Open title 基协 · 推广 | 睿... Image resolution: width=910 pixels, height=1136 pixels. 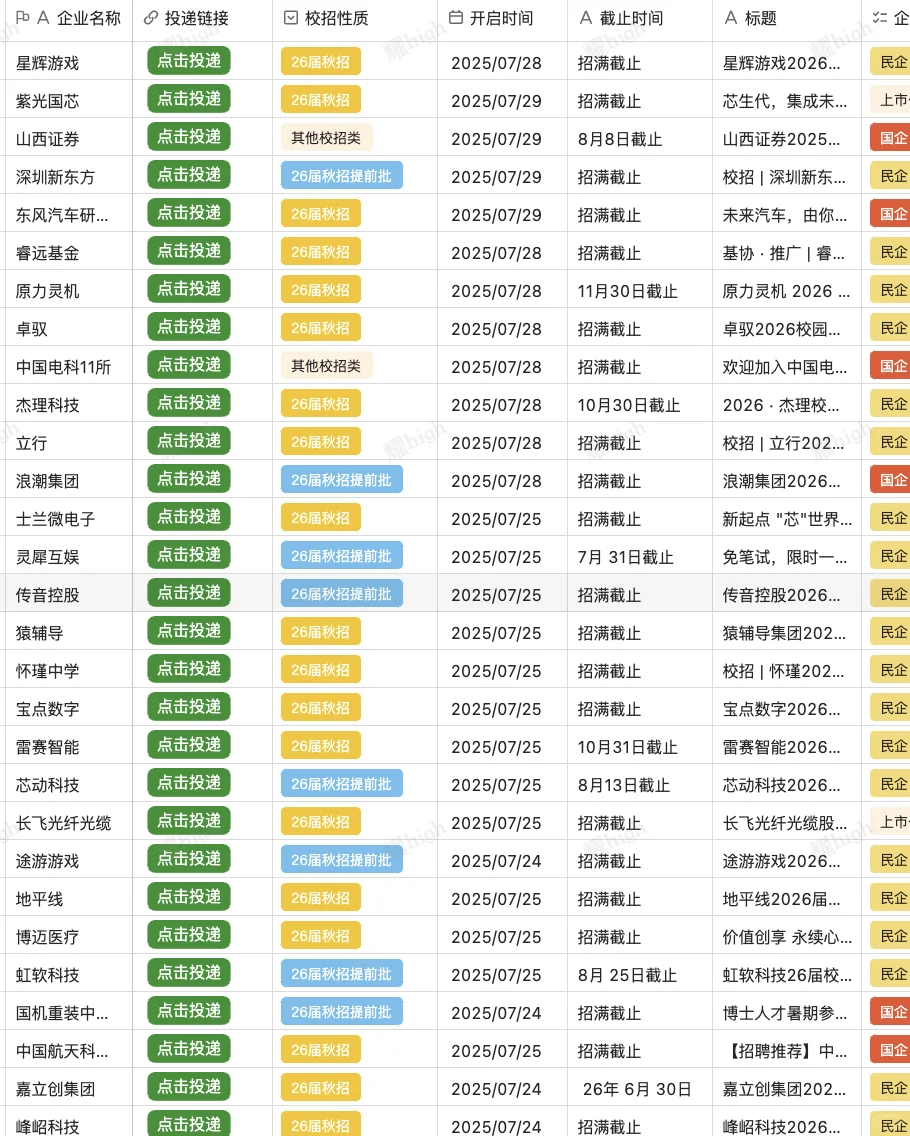783,253
